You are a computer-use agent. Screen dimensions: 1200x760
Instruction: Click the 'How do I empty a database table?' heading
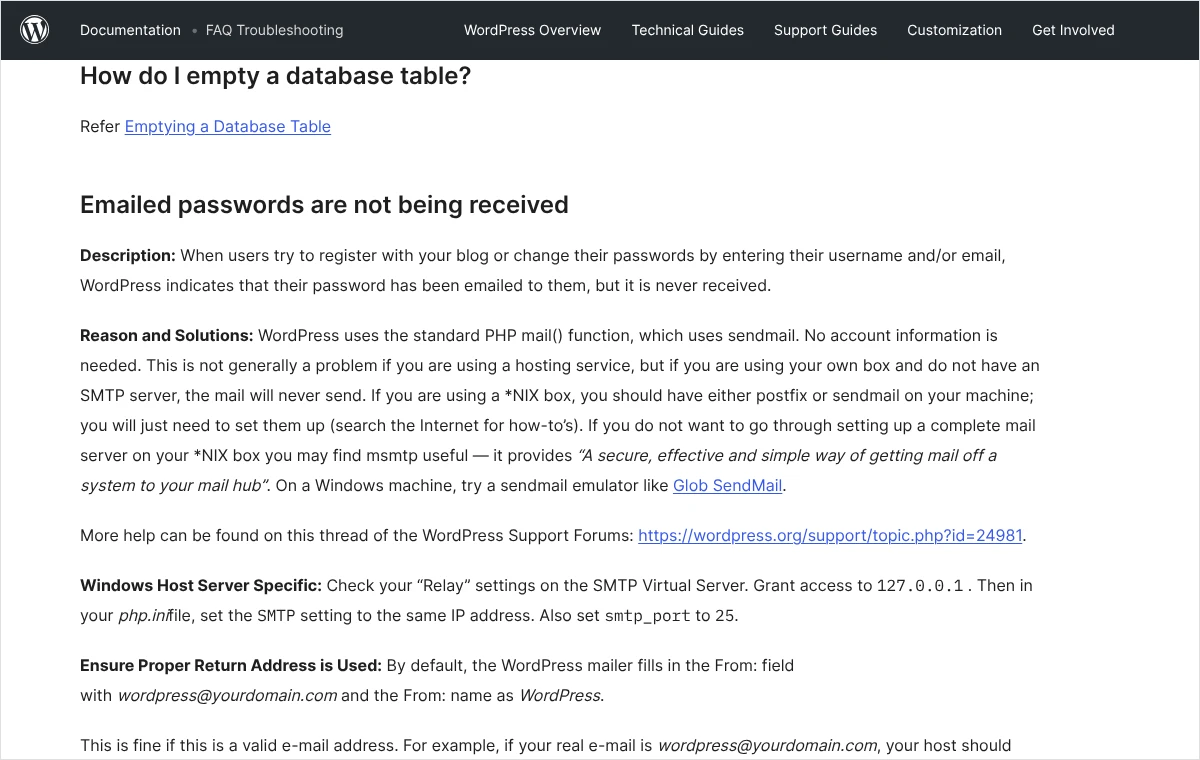click(275, 75)
